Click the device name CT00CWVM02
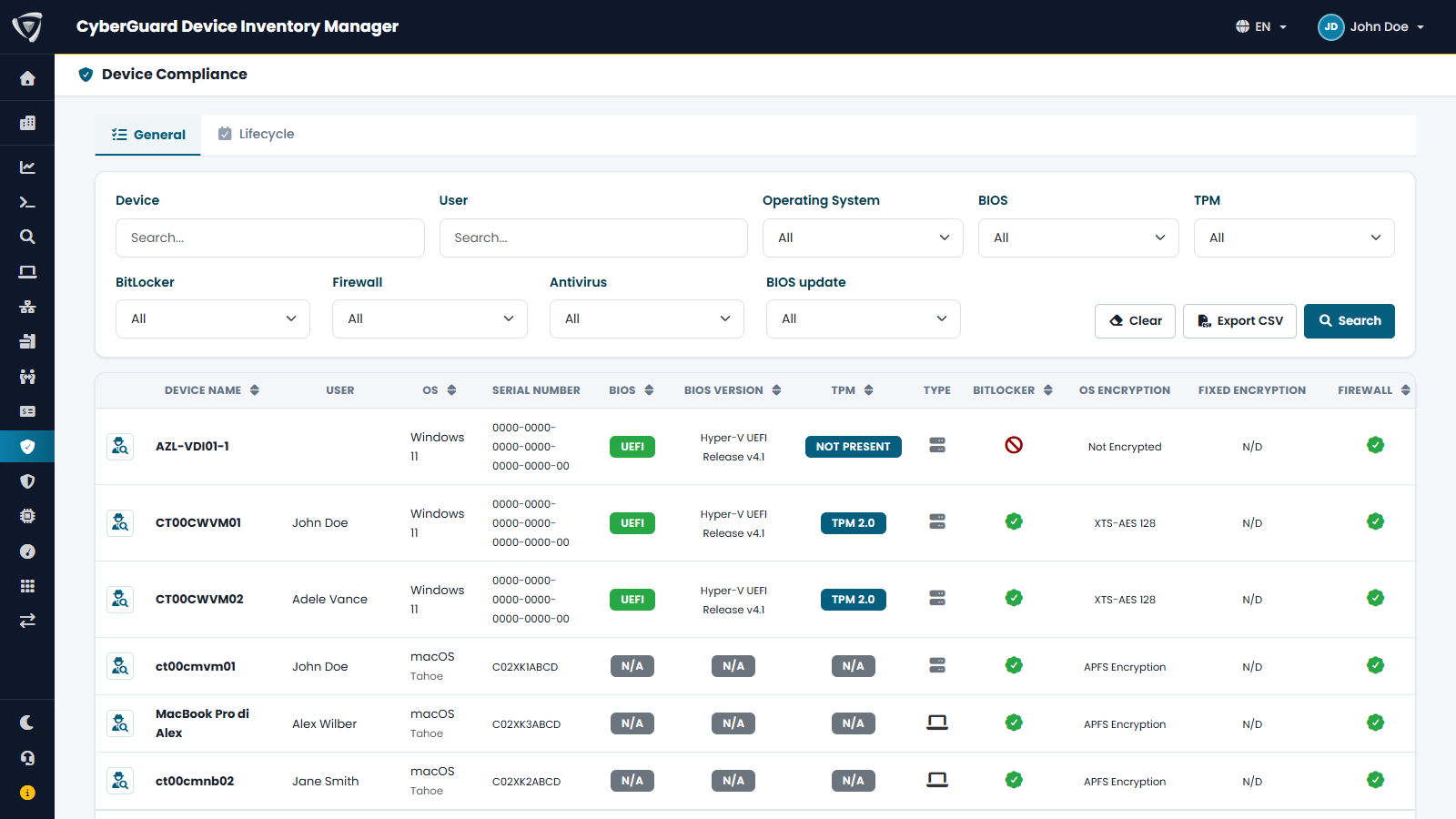 tap(199, 599)
